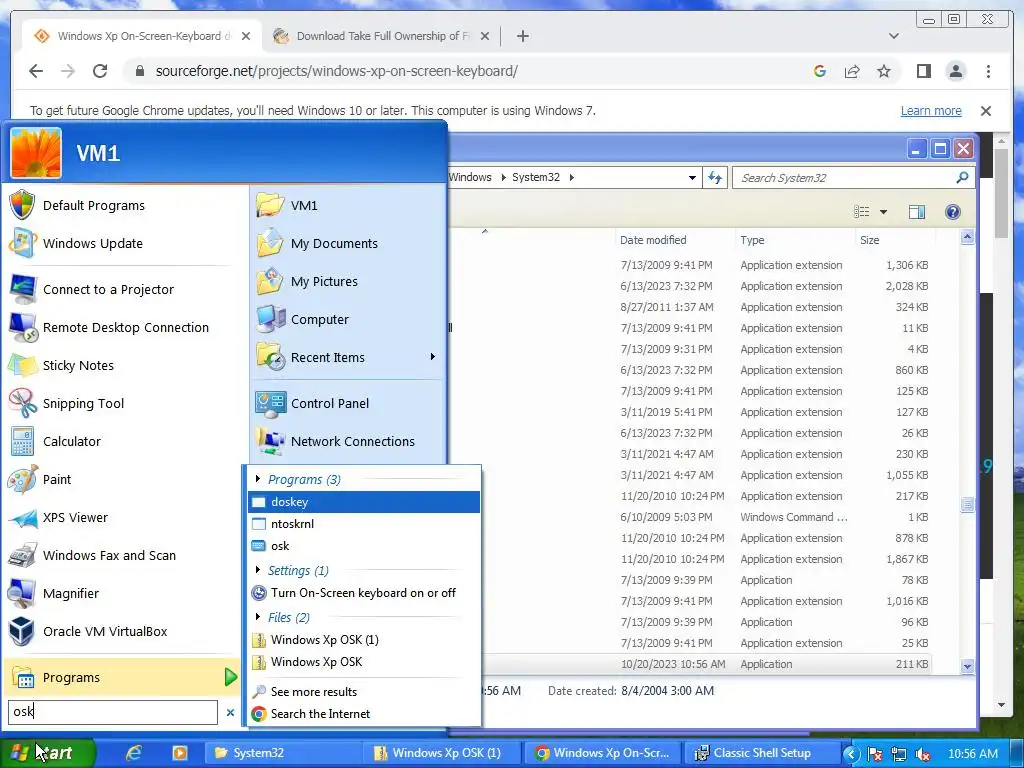Open Turn On-Screen keyboard on or off
Viewport: 1024px width, 768px height.
pyautogui.click(x=364, y=593)
